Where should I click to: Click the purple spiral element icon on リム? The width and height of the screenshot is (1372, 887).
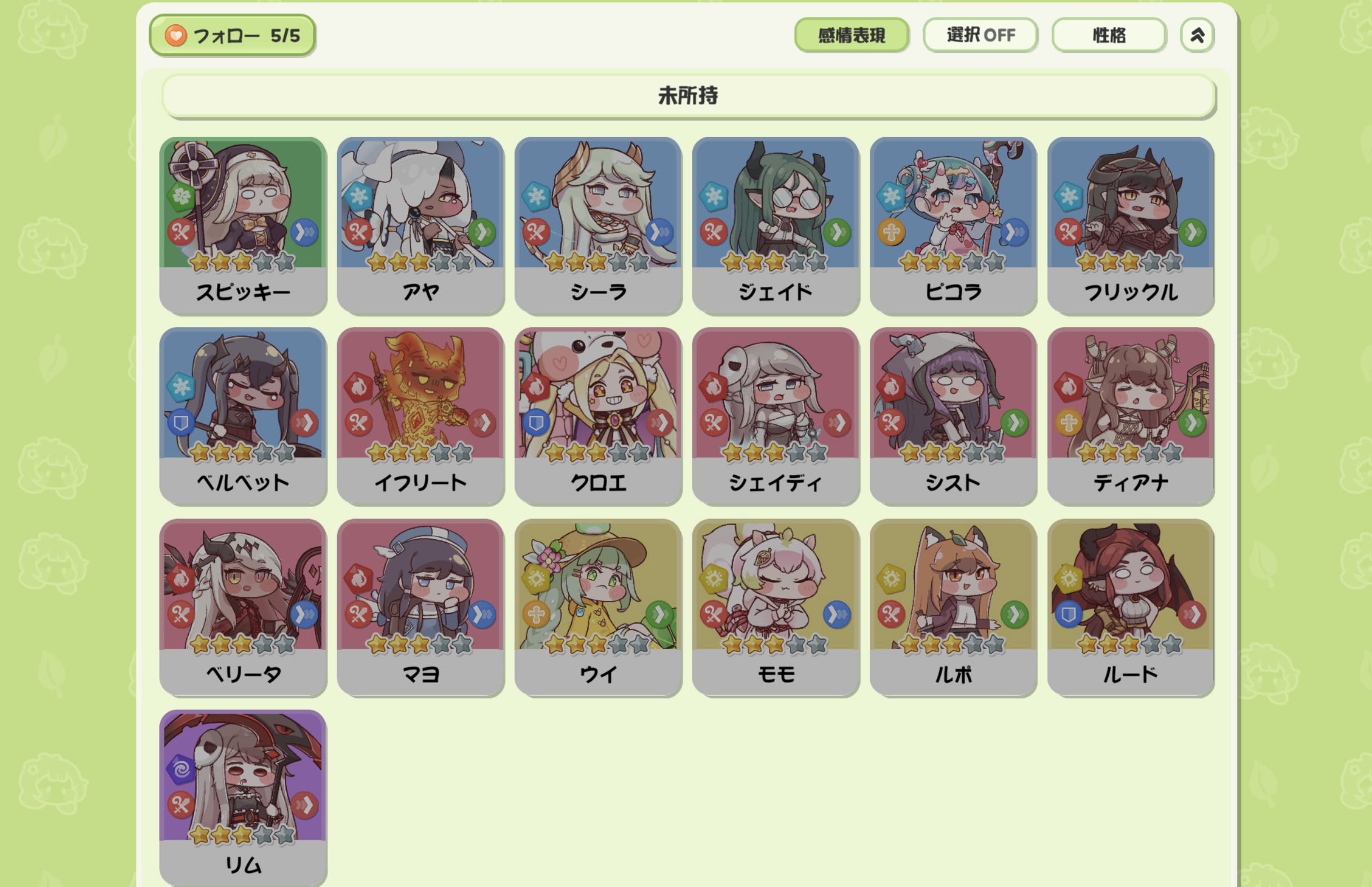(x=181, y=769)
